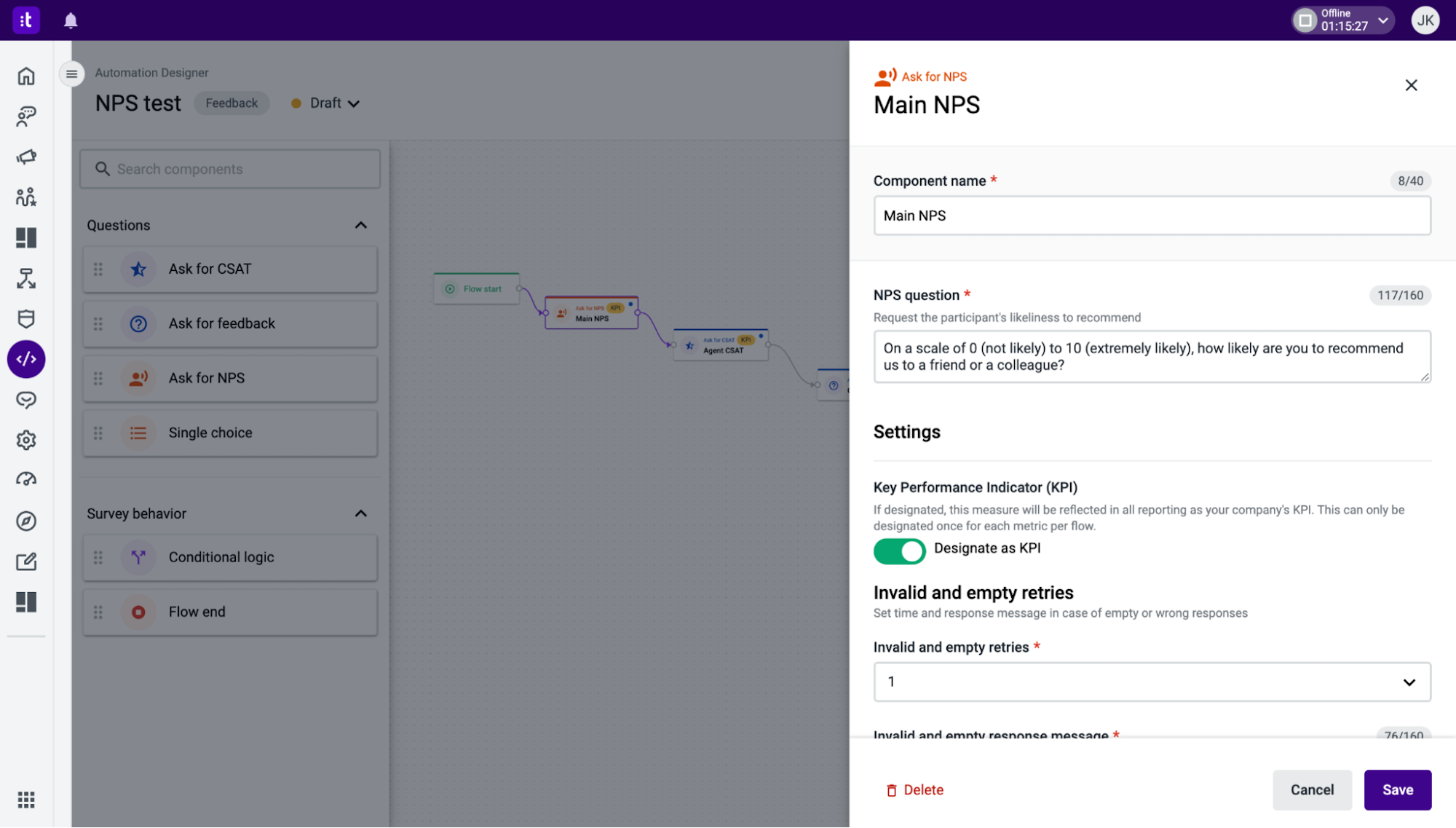Collapse the Questions section
1456x828 pixels.
[361, 226]
